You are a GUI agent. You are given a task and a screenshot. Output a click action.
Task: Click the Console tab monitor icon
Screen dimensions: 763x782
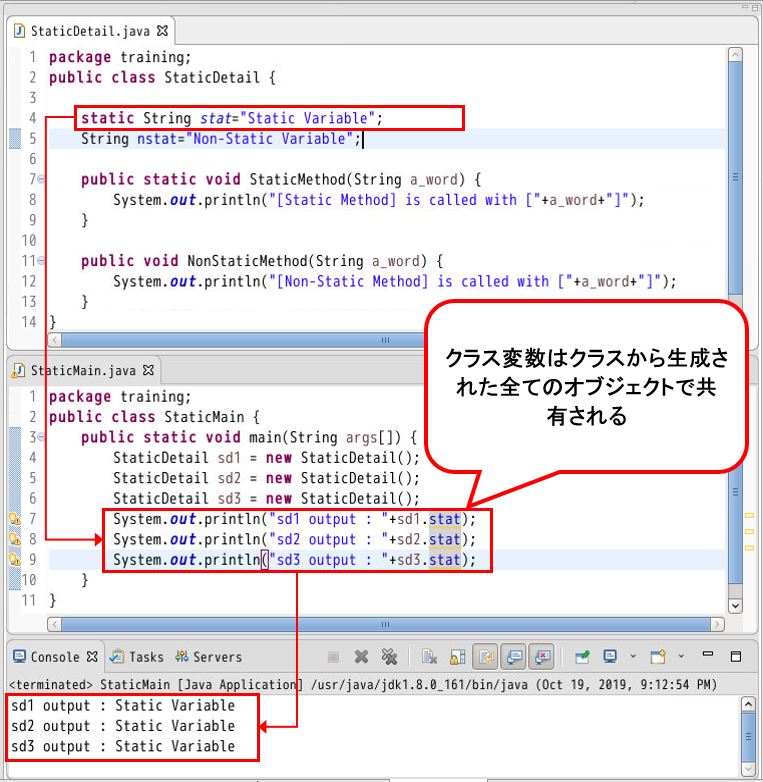pos(19,656)
